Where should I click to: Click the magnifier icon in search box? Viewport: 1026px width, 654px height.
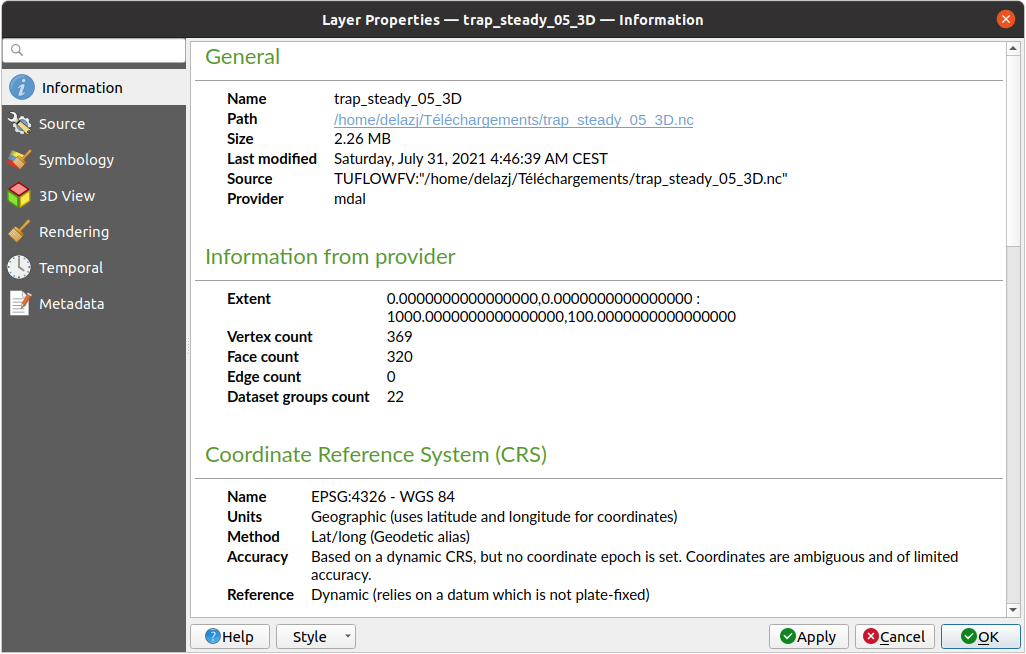(x=15, y=50)
